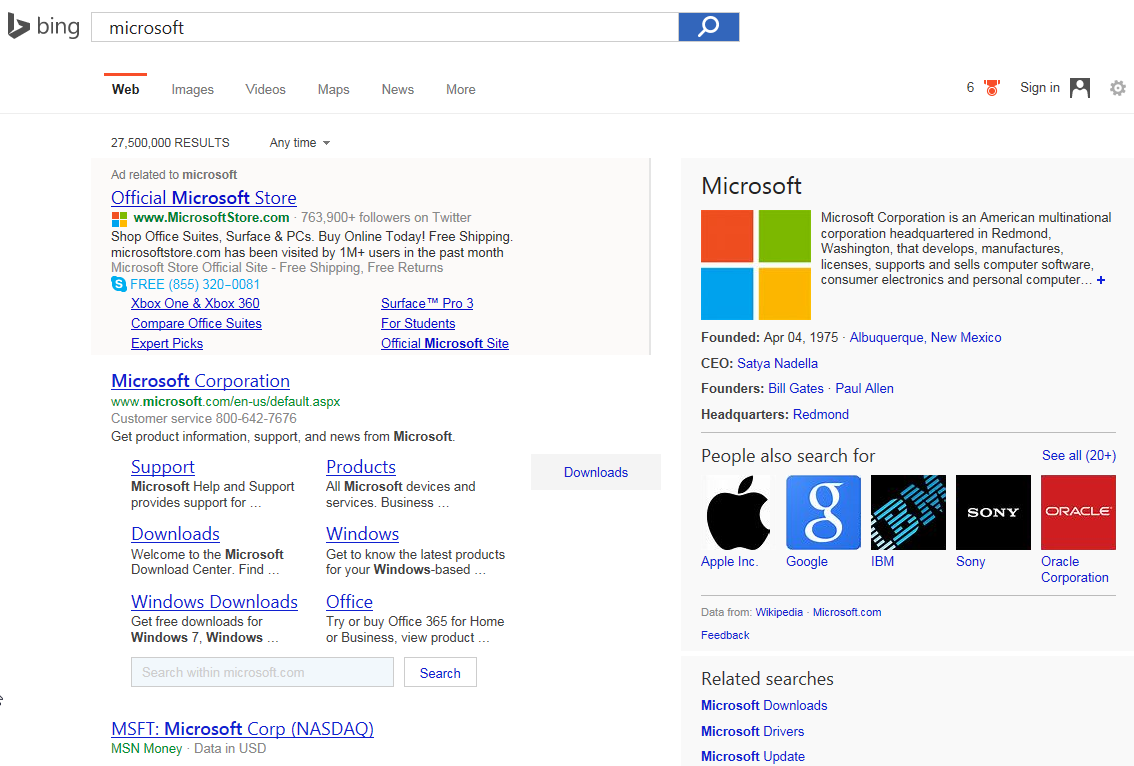Open the Oracle logo thumbnail

(x=1078, y=512)
